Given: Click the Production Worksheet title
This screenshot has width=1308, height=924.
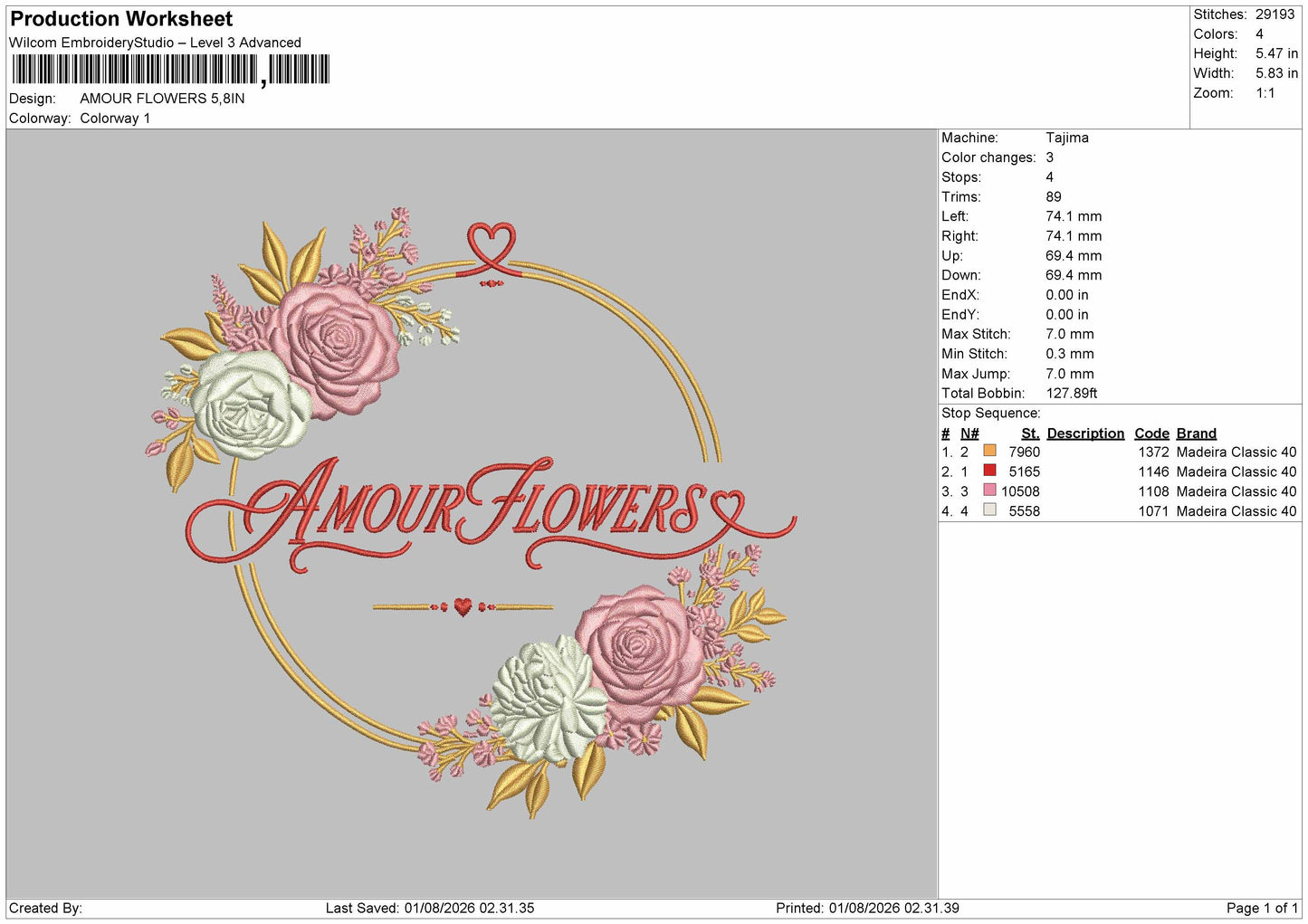Looking at the screenshot, I should (x=121, y=19).
